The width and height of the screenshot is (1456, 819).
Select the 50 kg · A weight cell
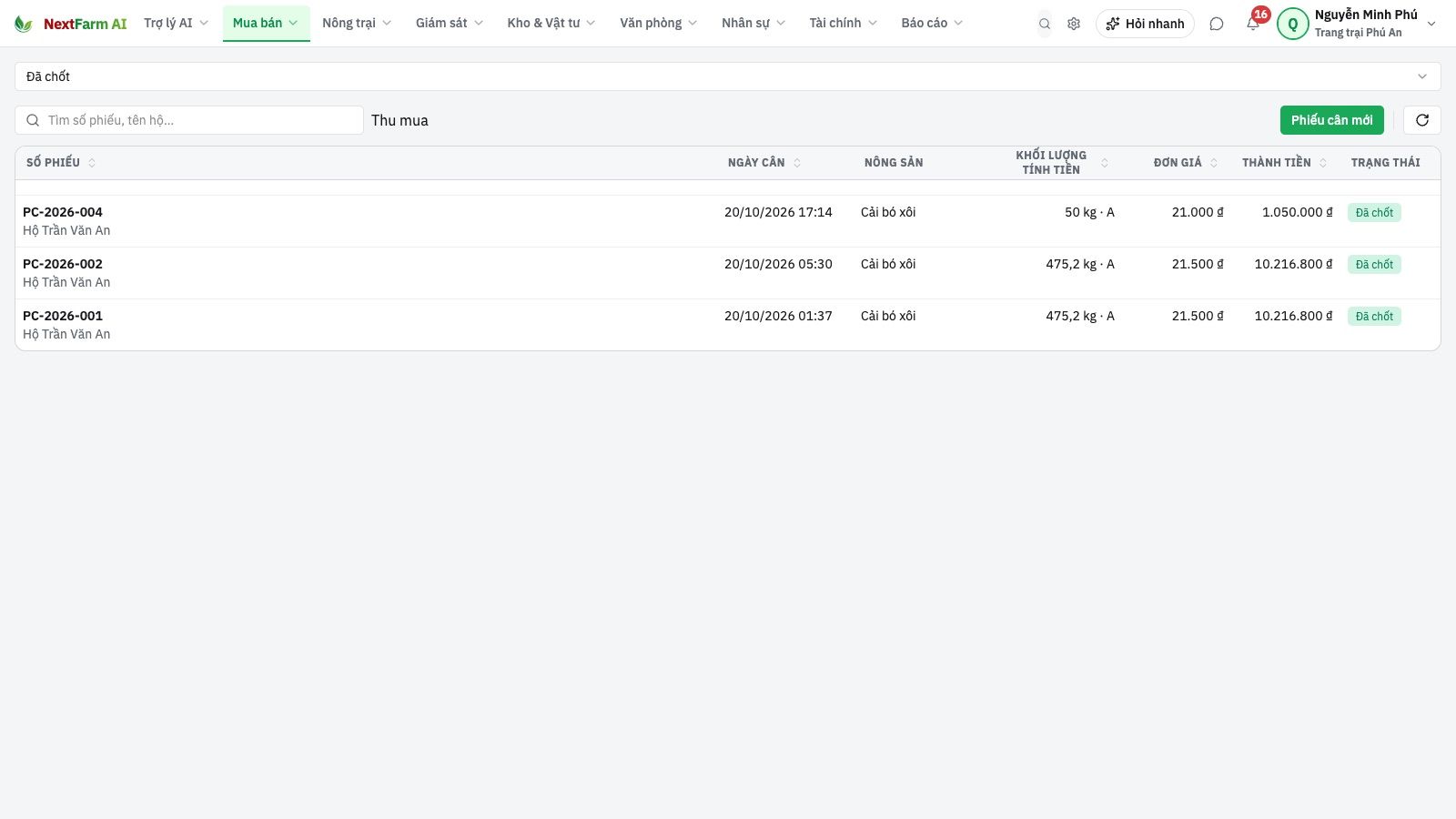1089,212
